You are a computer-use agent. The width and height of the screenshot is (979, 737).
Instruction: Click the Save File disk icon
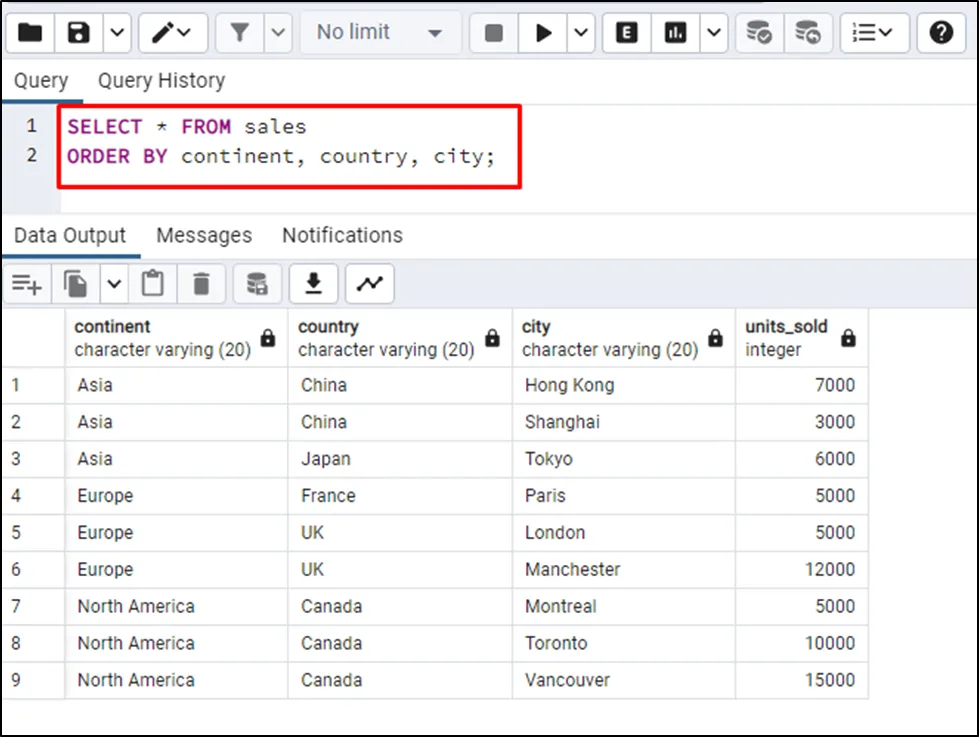79,33
